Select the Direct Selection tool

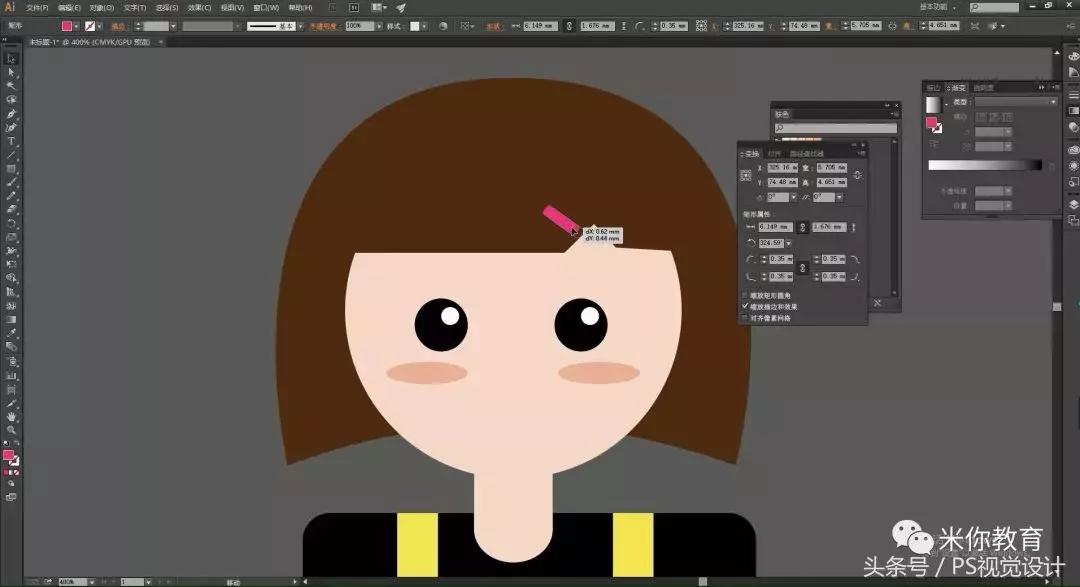11,72
